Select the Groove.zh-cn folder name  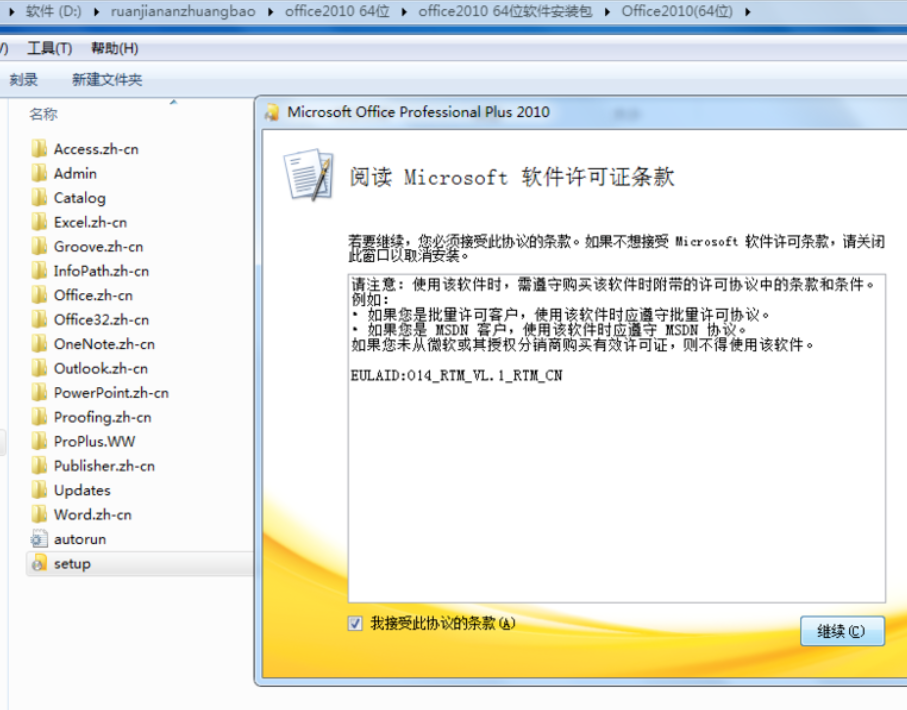(98, 247)
